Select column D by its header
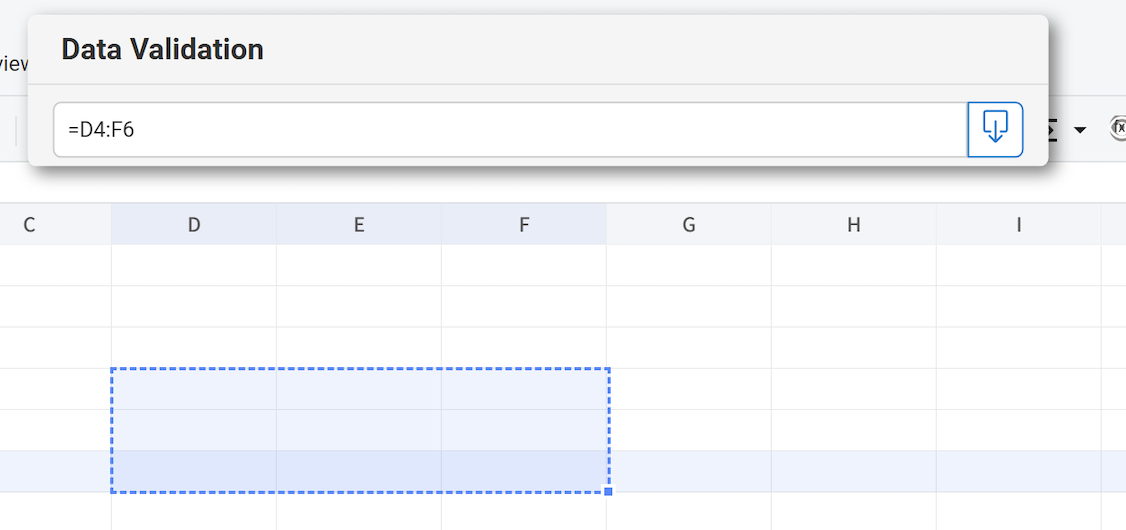The width and height of the screenshot is (1126, 530). [x=194, y=225]
